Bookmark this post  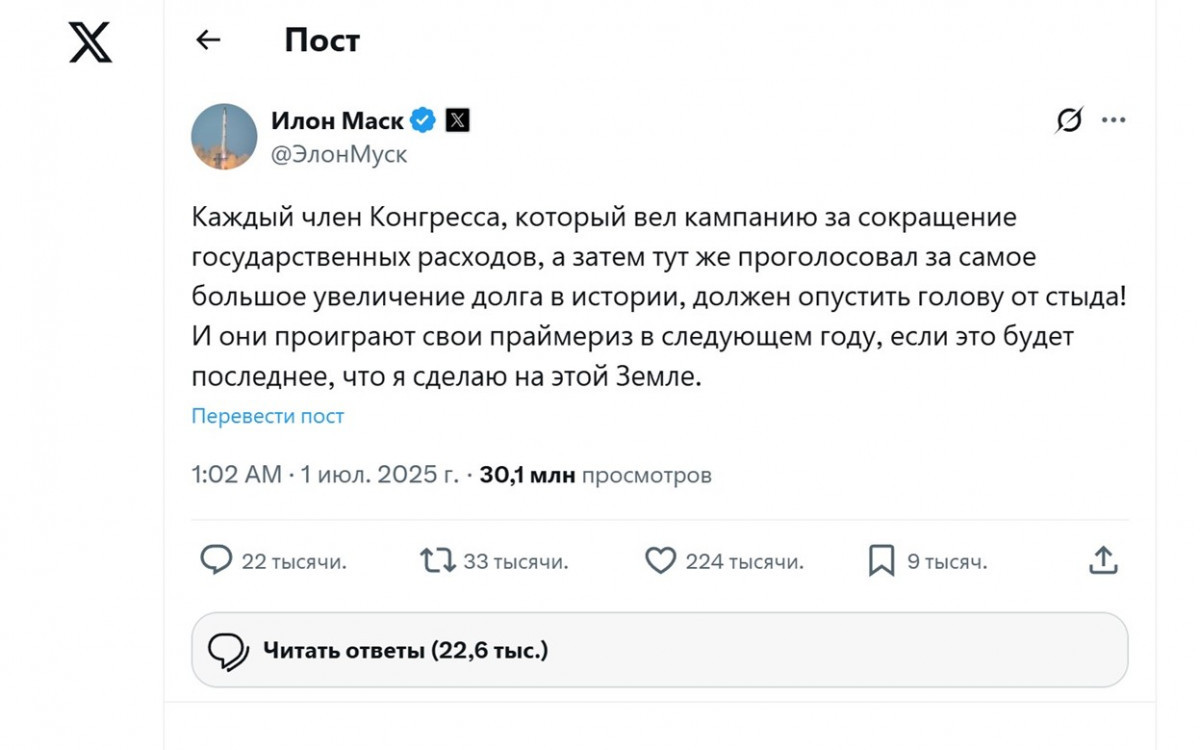click(x=881, y=560)
